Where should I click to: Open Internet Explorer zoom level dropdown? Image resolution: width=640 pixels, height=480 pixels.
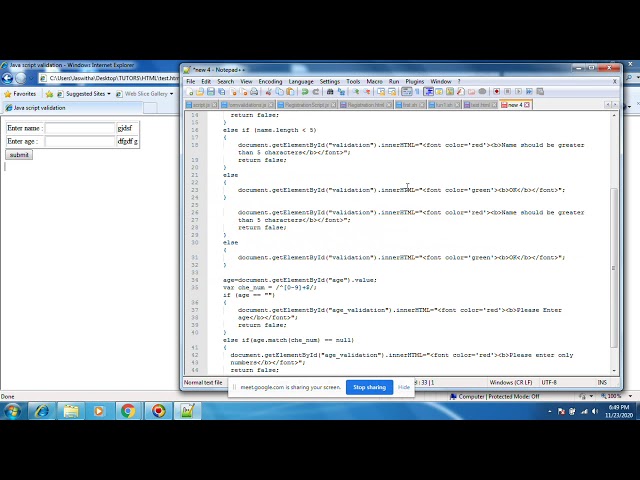(631, 396)
